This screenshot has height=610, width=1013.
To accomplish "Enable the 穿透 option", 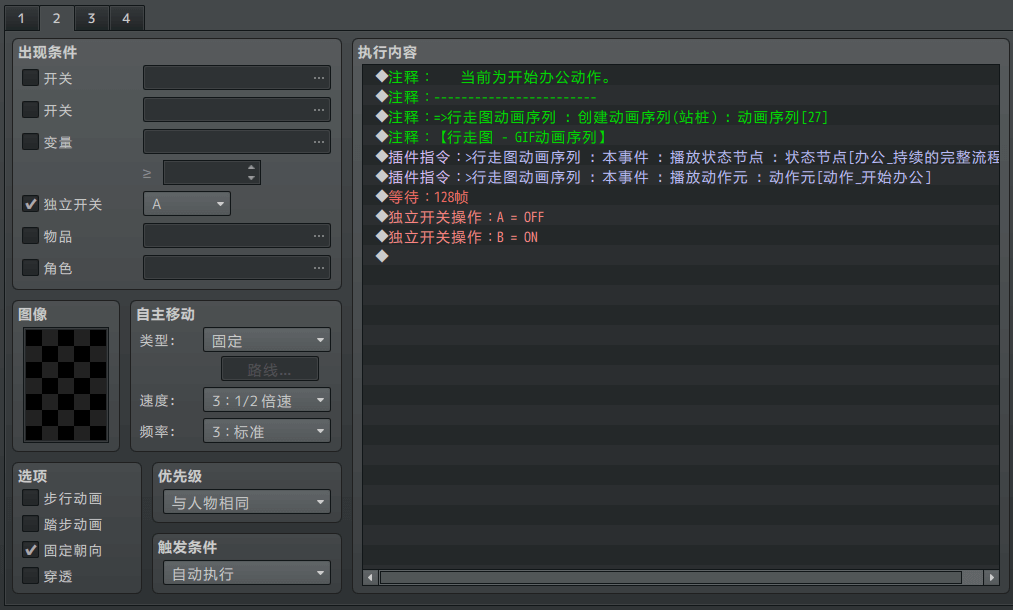I will [31, 576].
